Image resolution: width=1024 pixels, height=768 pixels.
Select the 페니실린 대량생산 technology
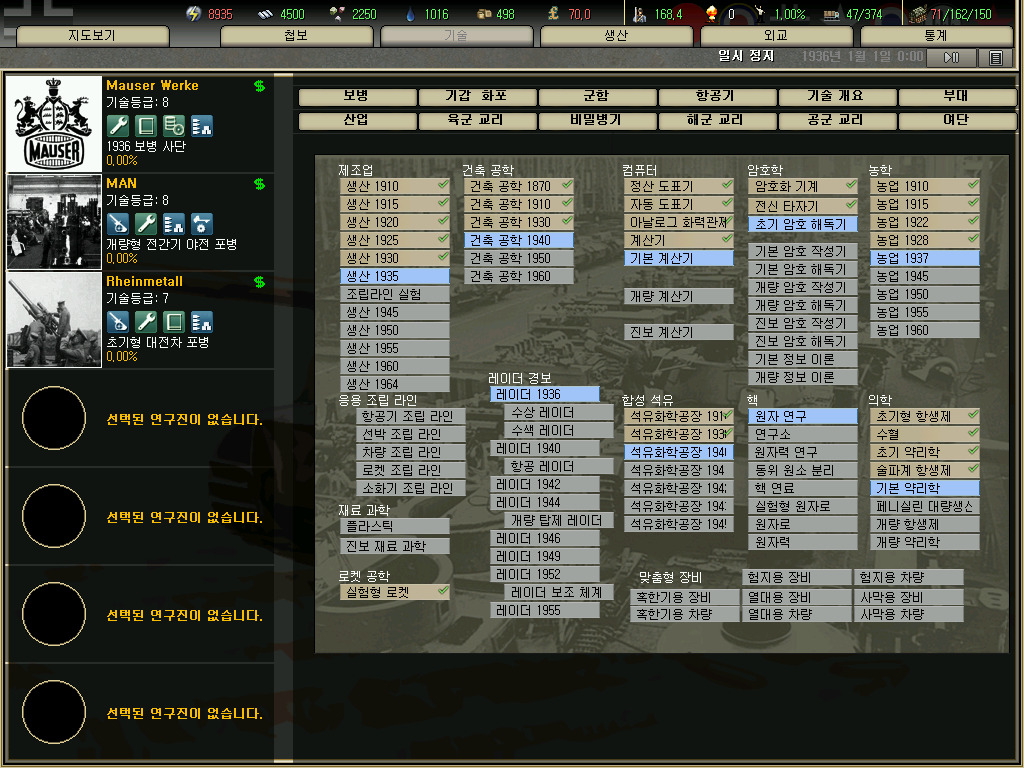(924, 506)
